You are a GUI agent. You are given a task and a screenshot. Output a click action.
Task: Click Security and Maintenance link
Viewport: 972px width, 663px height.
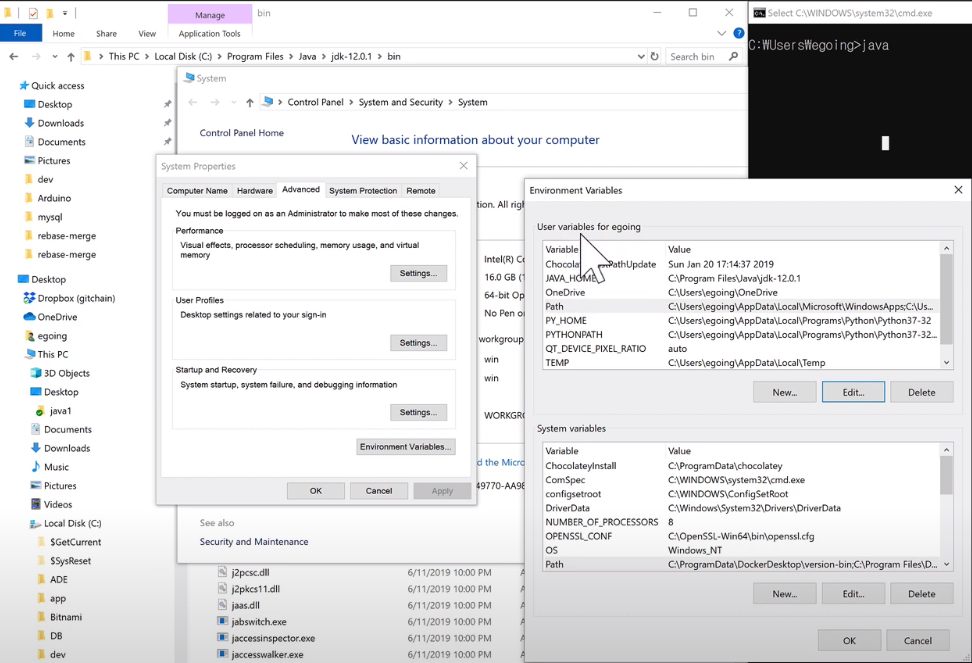(x=254, y=542)
